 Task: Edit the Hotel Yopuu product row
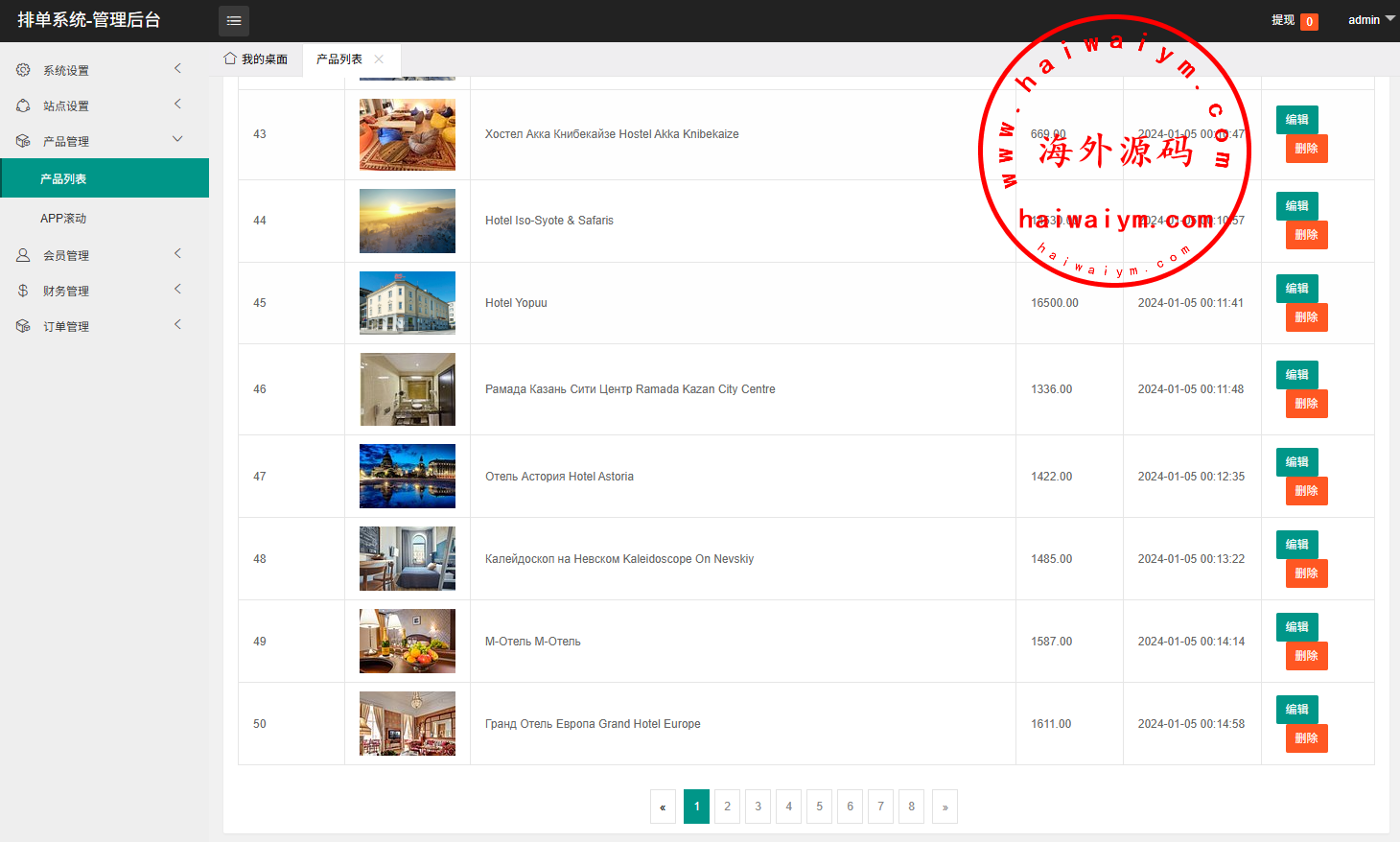pyautogui.click(x=1296, y=289)
